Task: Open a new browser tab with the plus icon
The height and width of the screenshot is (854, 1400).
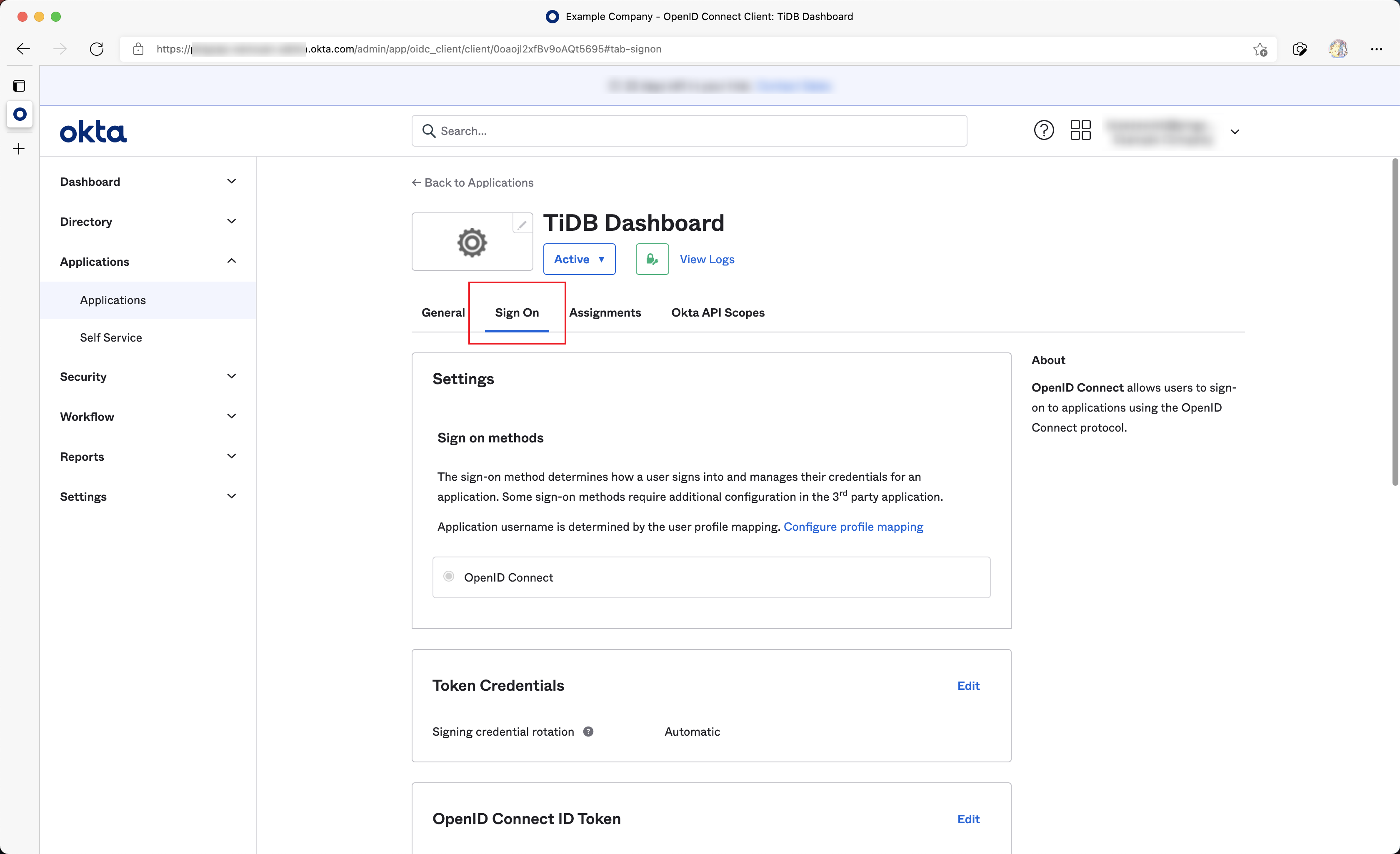Action: (x=19, y=149)
